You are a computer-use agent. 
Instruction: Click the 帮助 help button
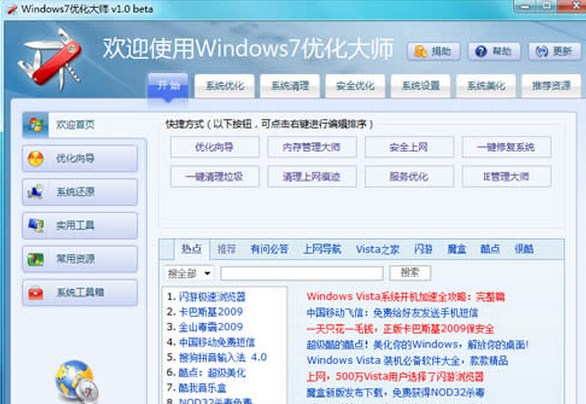click(494, 51)
